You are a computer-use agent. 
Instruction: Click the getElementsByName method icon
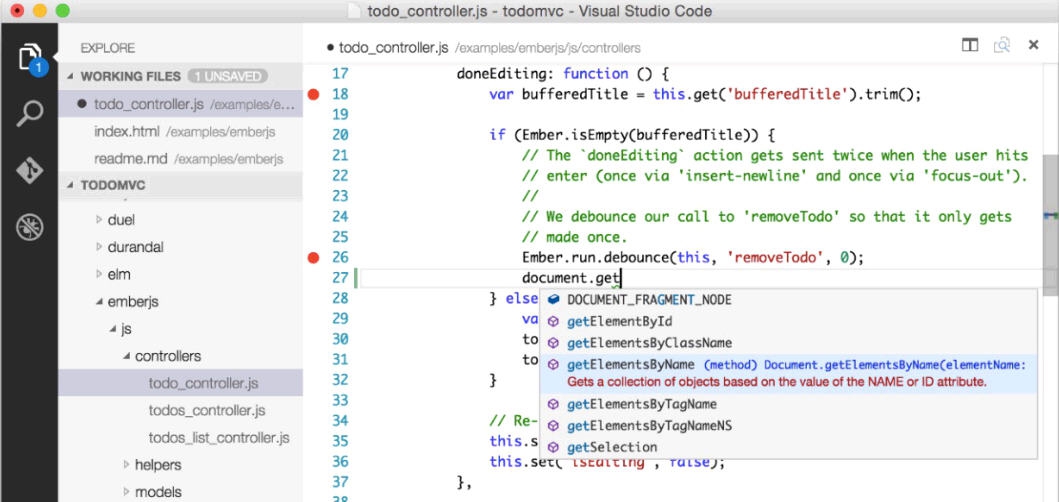[x=553, y=365]
